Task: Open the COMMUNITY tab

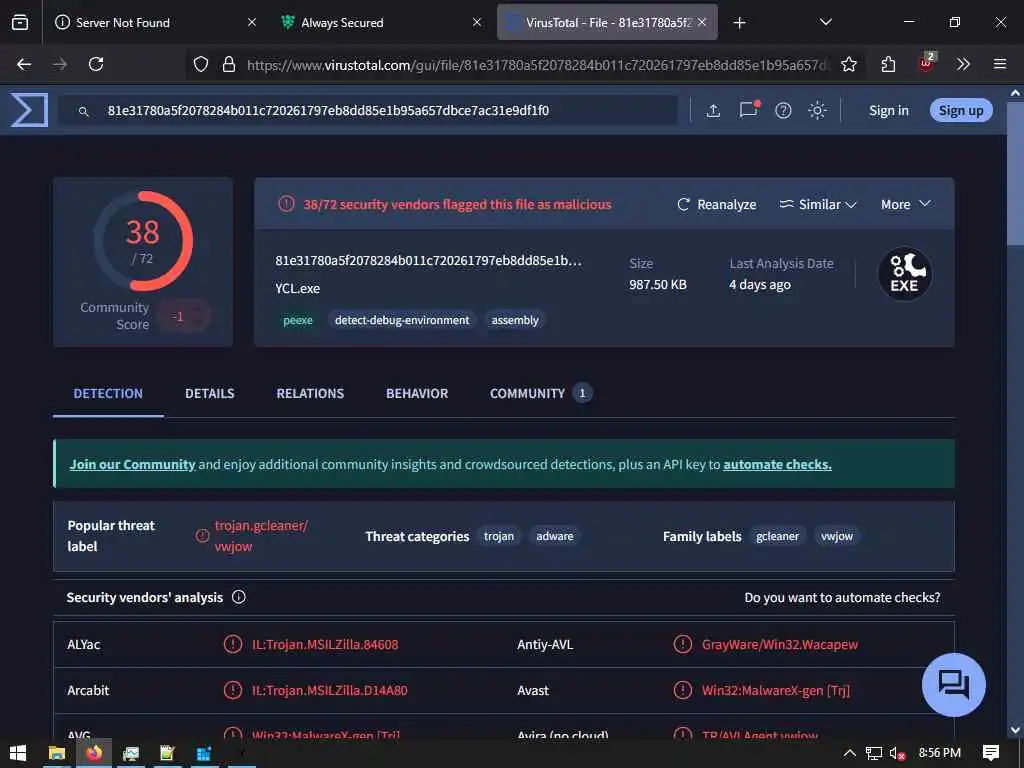Action: coord(541,393)
